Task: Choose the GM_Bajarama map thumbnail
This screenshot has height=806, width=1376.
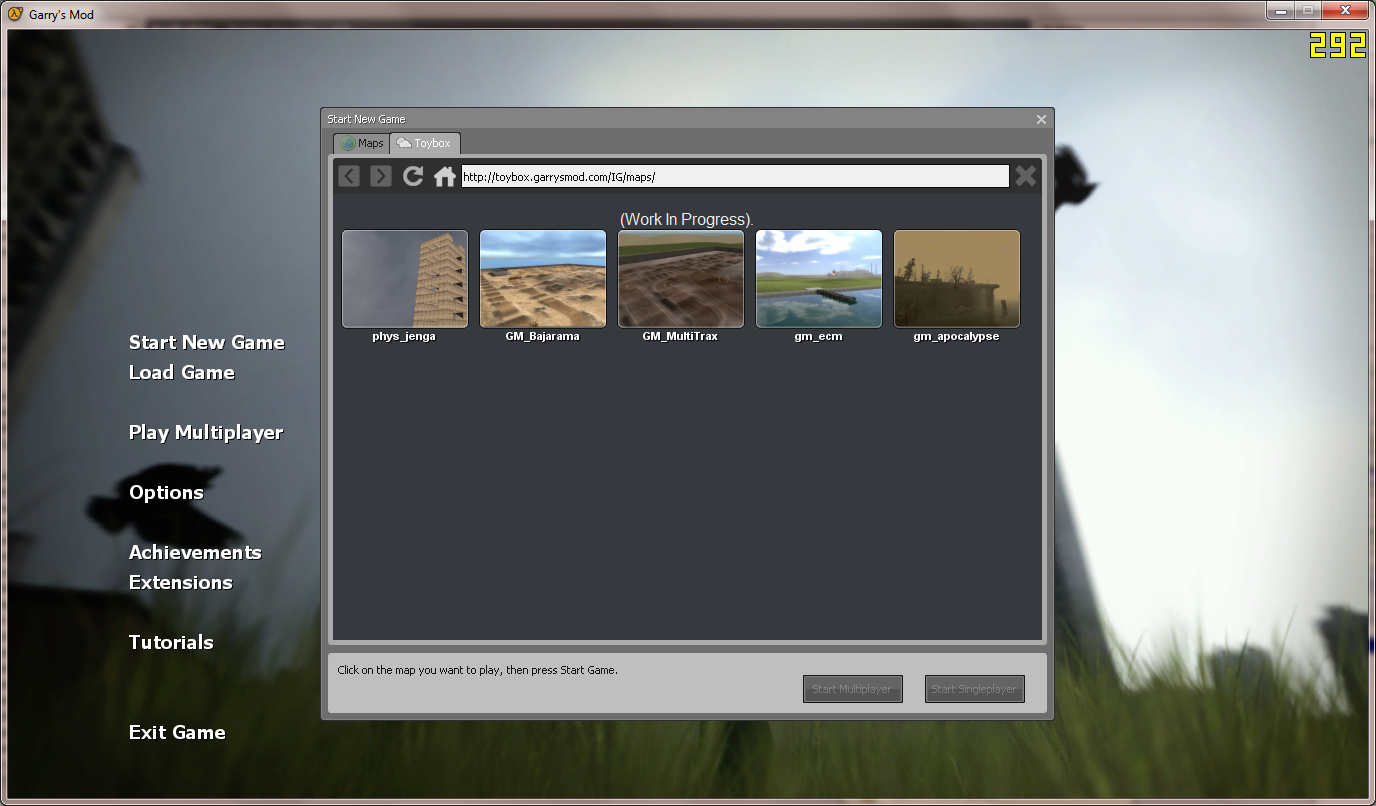Action: (542, 279)
